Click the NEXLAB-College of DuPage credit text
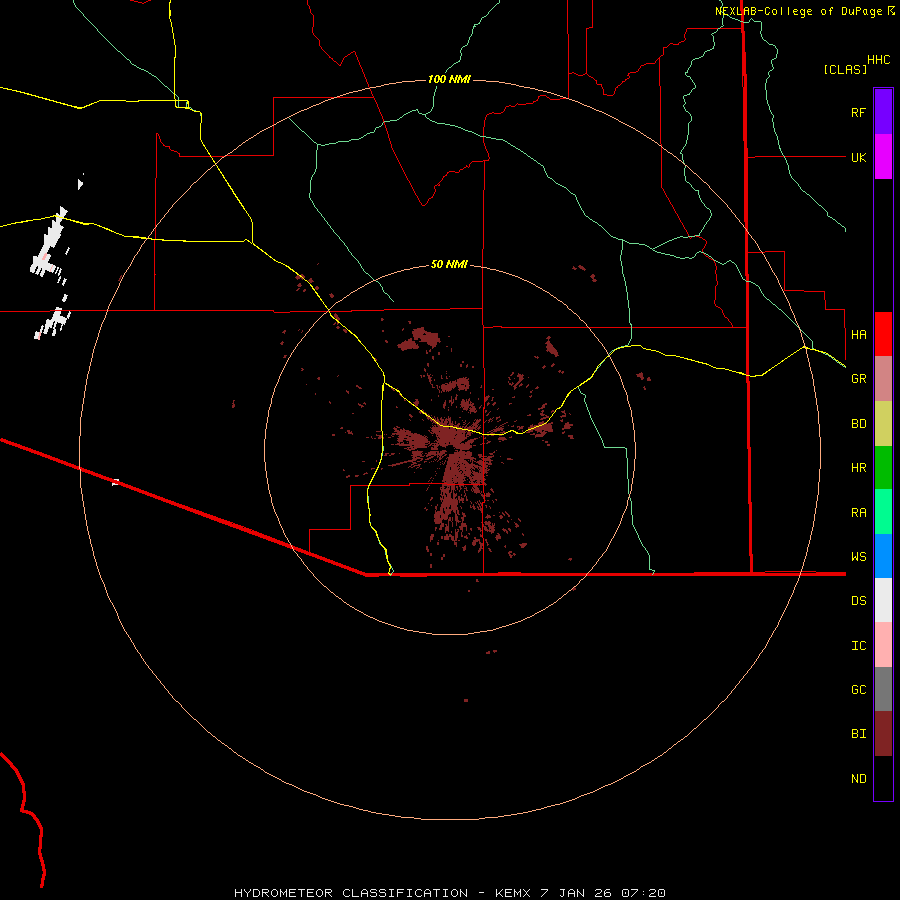 tap(804, 11)
